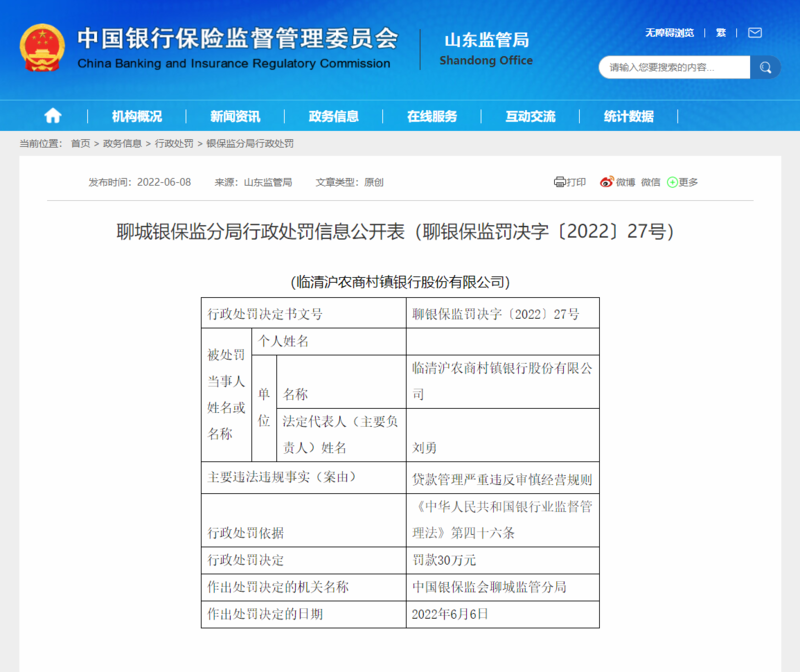Click 行政处罚 in breadcrumb

point(174,143)
